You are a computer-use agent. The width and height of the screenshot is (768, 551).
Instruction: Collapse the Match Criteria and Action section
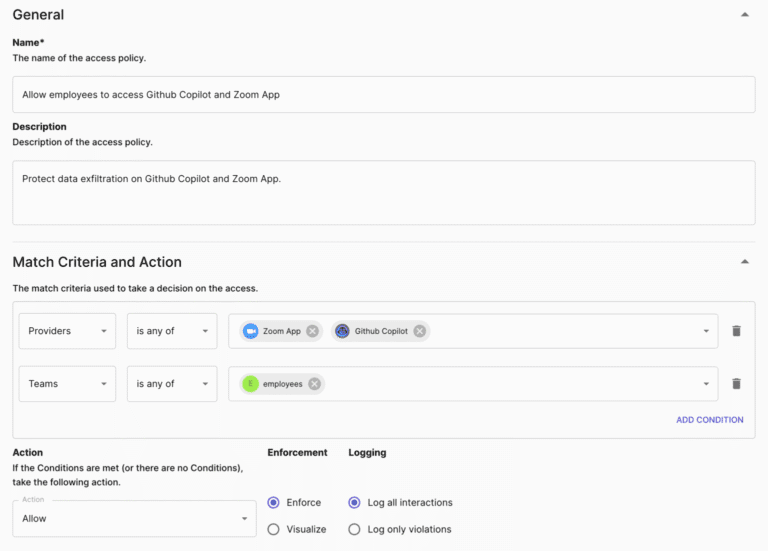coord(744,262)
